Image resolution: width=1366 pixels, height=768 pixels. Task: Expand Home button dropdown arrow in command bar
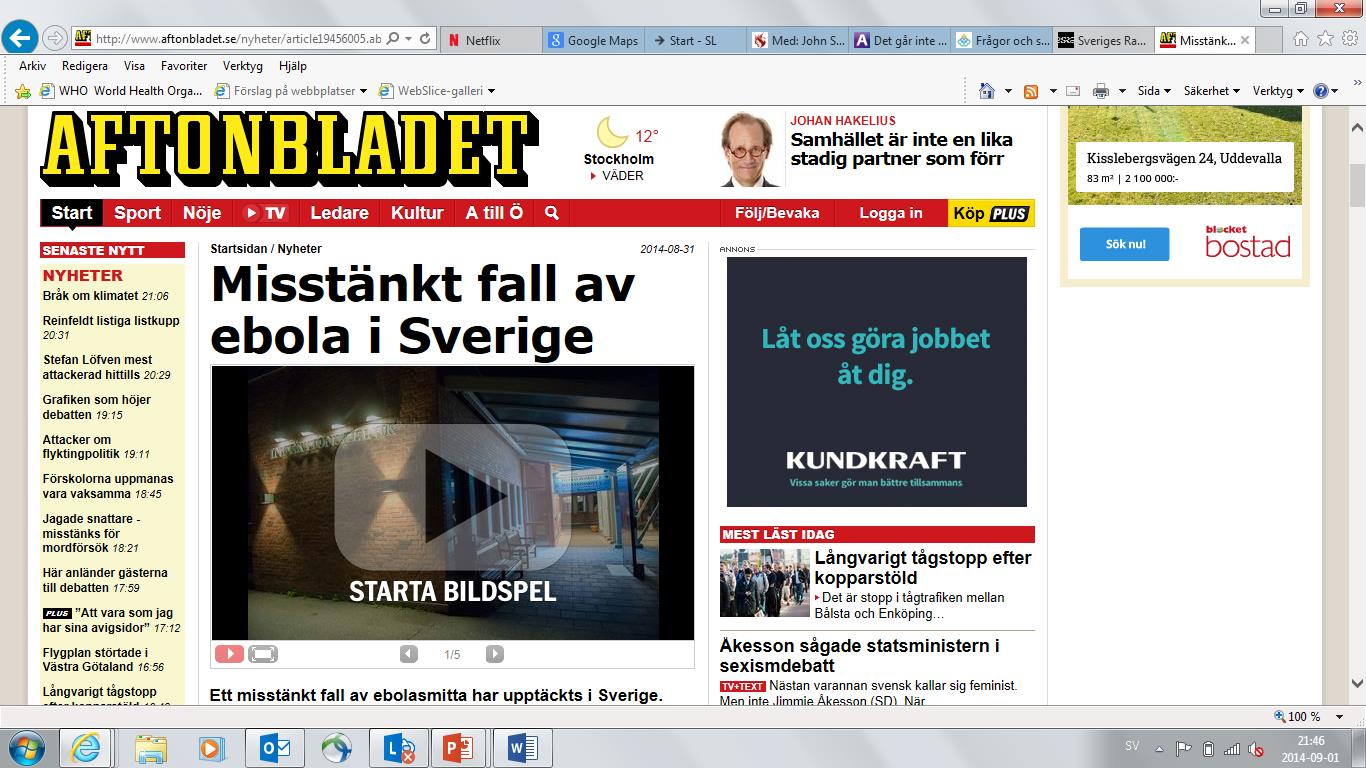pos(1008,91)
